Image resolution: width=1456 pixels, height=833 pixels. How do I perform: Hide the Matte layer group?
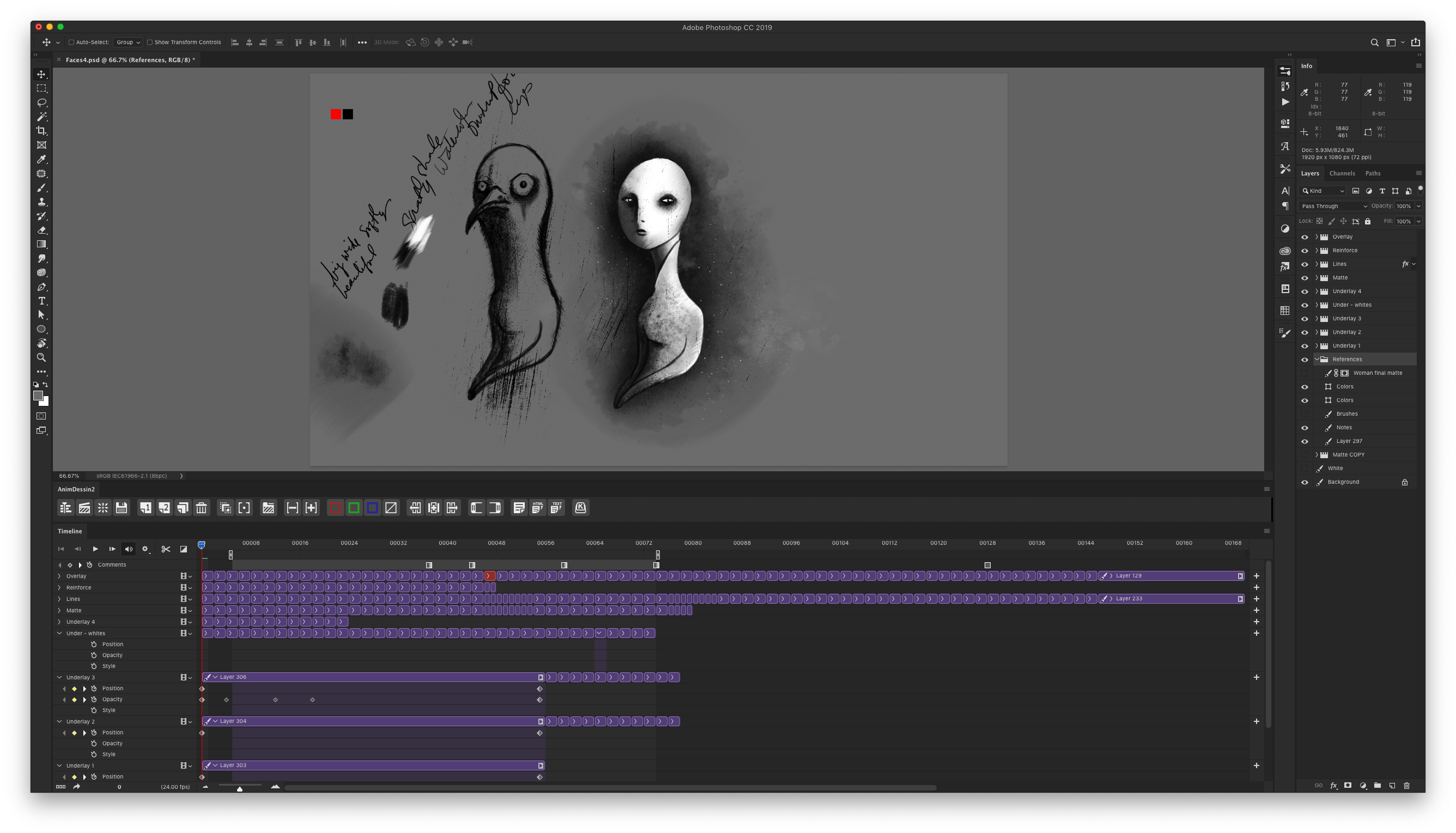[x=1305, y=278]
